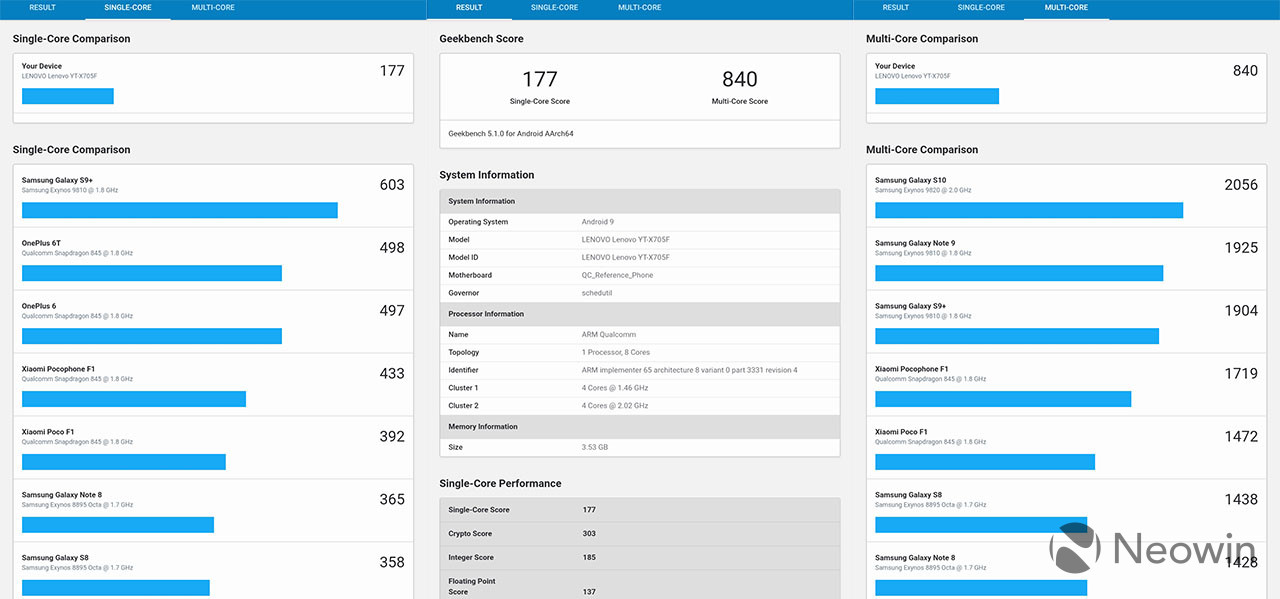Open the RESULT tab in the right panel
The width and height of the screenshot is (1280, 599).
[x=896, y=8]
